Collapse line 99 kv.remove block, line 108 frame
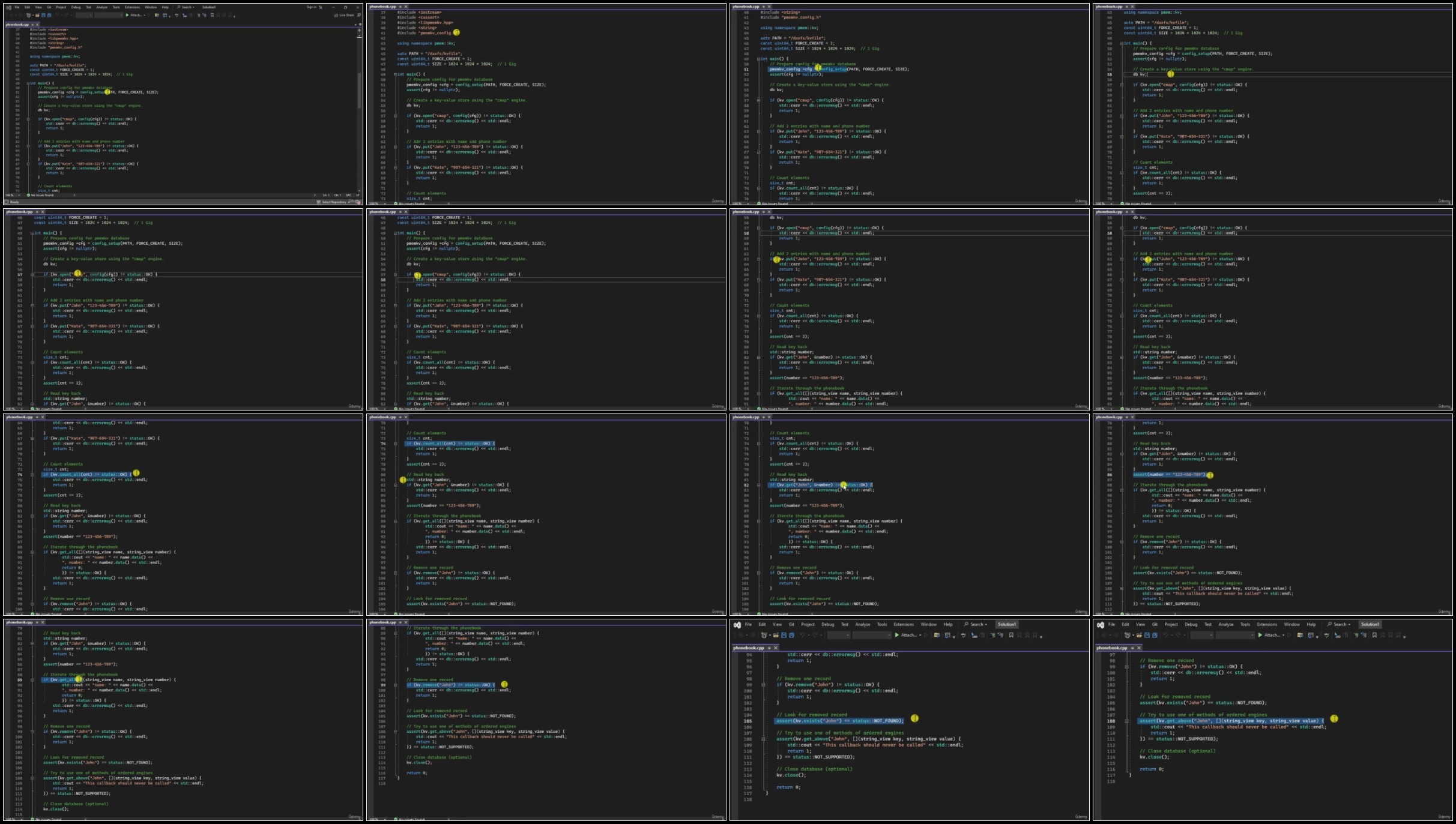This screenshot has height=824, width=1456. [1126, 666]
